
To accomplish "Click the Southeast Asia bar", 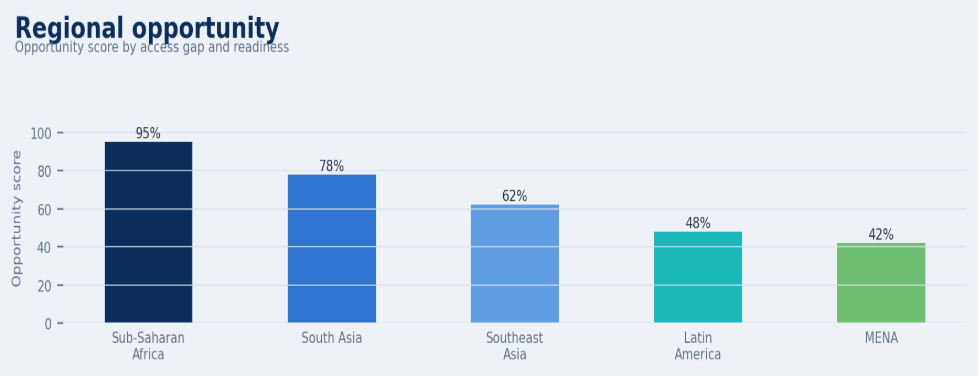I will point(514,264).
